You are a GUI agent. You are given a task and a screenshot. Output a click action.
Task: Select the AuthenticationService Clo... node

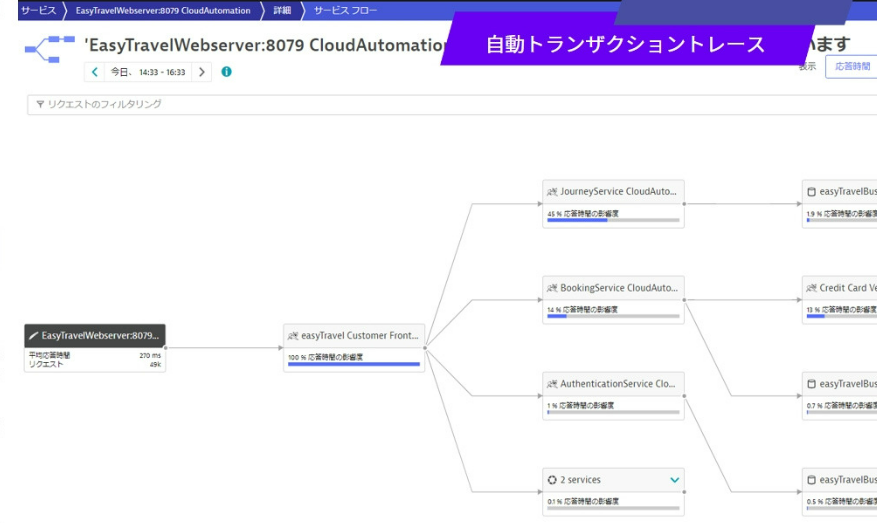(x=613, y=396)
